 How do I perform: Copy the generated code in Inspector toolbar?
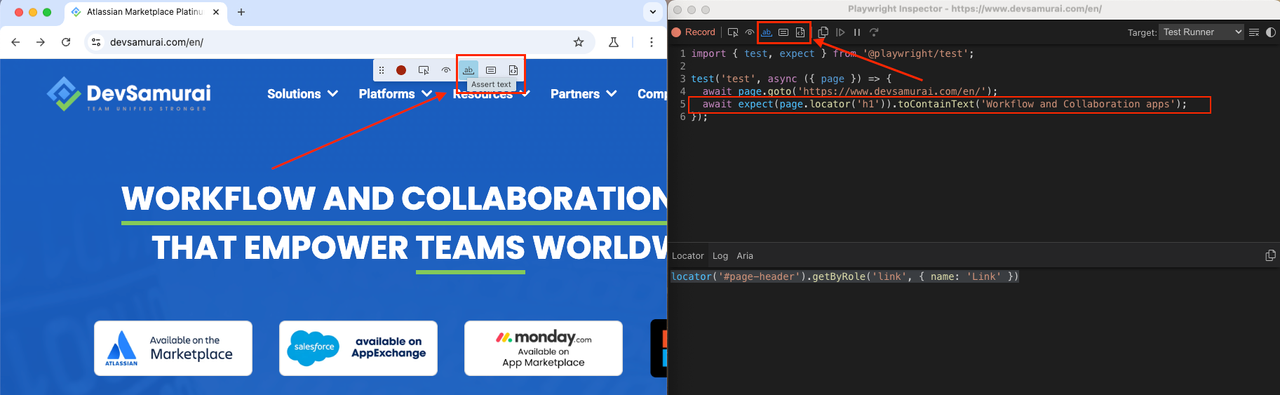click(823, 32)
